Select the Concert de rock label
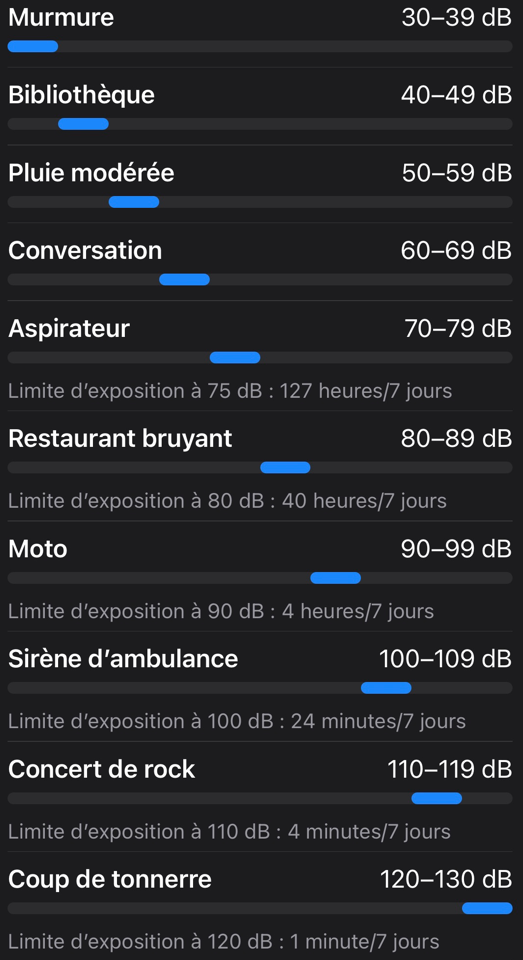This screenshot has width=523, height=960. [x=102, y=769]
